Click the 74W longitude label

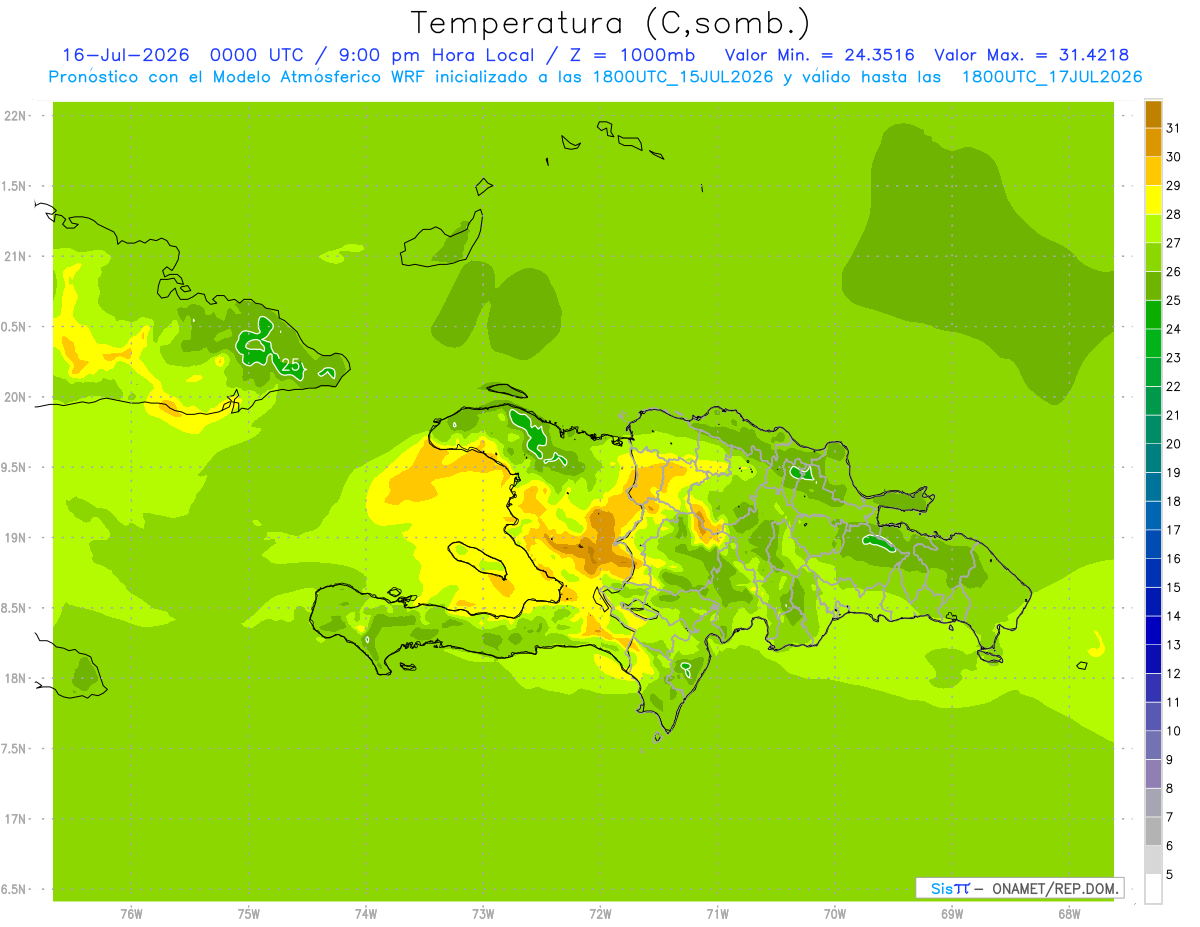366,914
